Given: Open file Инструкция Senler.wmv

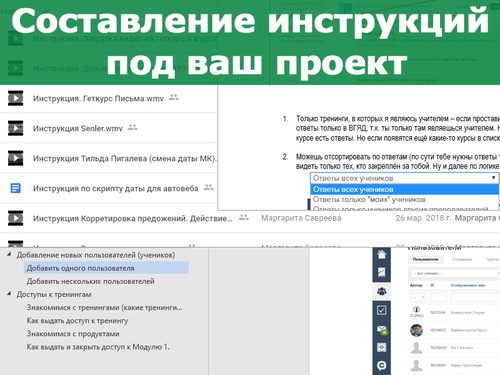Looking at the screenshot, I should point(78,129).
